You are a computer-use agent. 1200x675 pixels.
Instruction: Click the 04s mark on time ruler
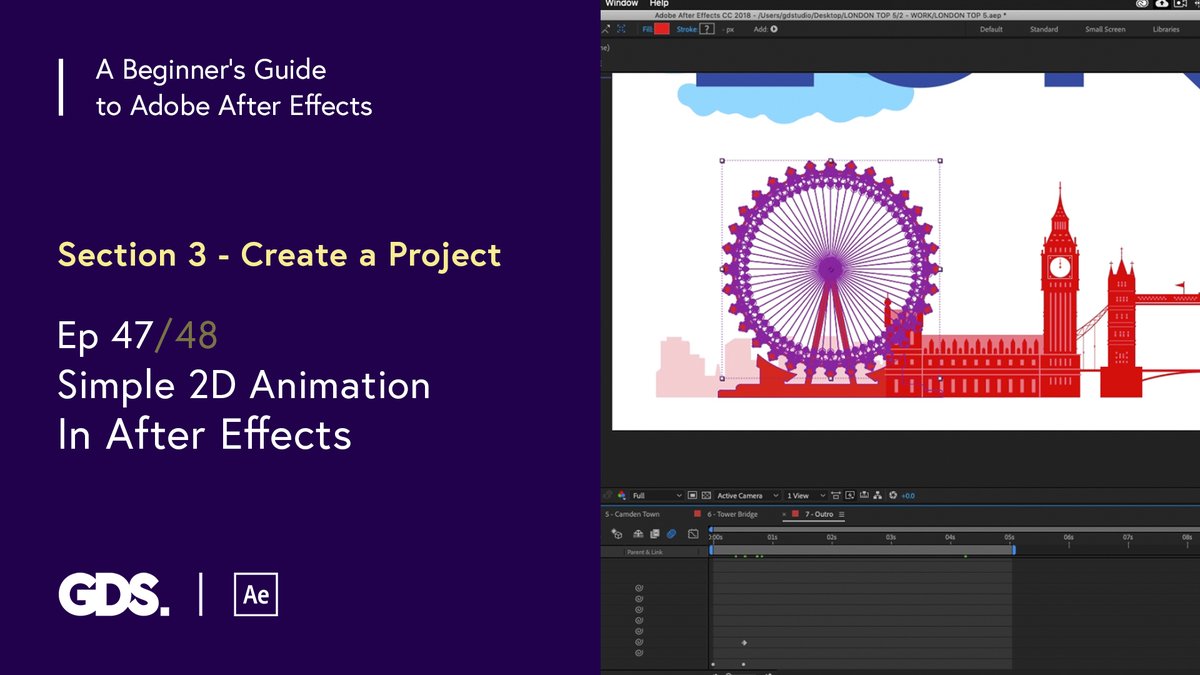pos(950,538)
